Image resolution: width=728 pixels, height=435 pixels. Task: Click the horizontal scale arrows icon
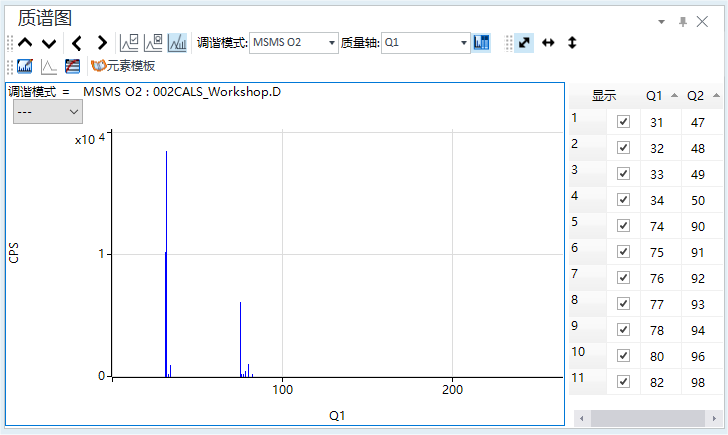click(x=548, y=43)
